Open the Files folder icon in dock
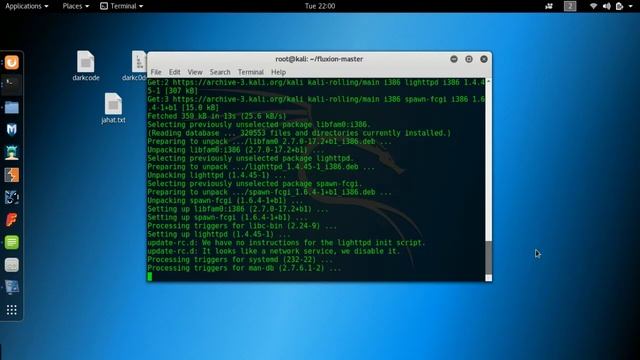640x360 pixels. pyautogui.click(x=12, y=107)
